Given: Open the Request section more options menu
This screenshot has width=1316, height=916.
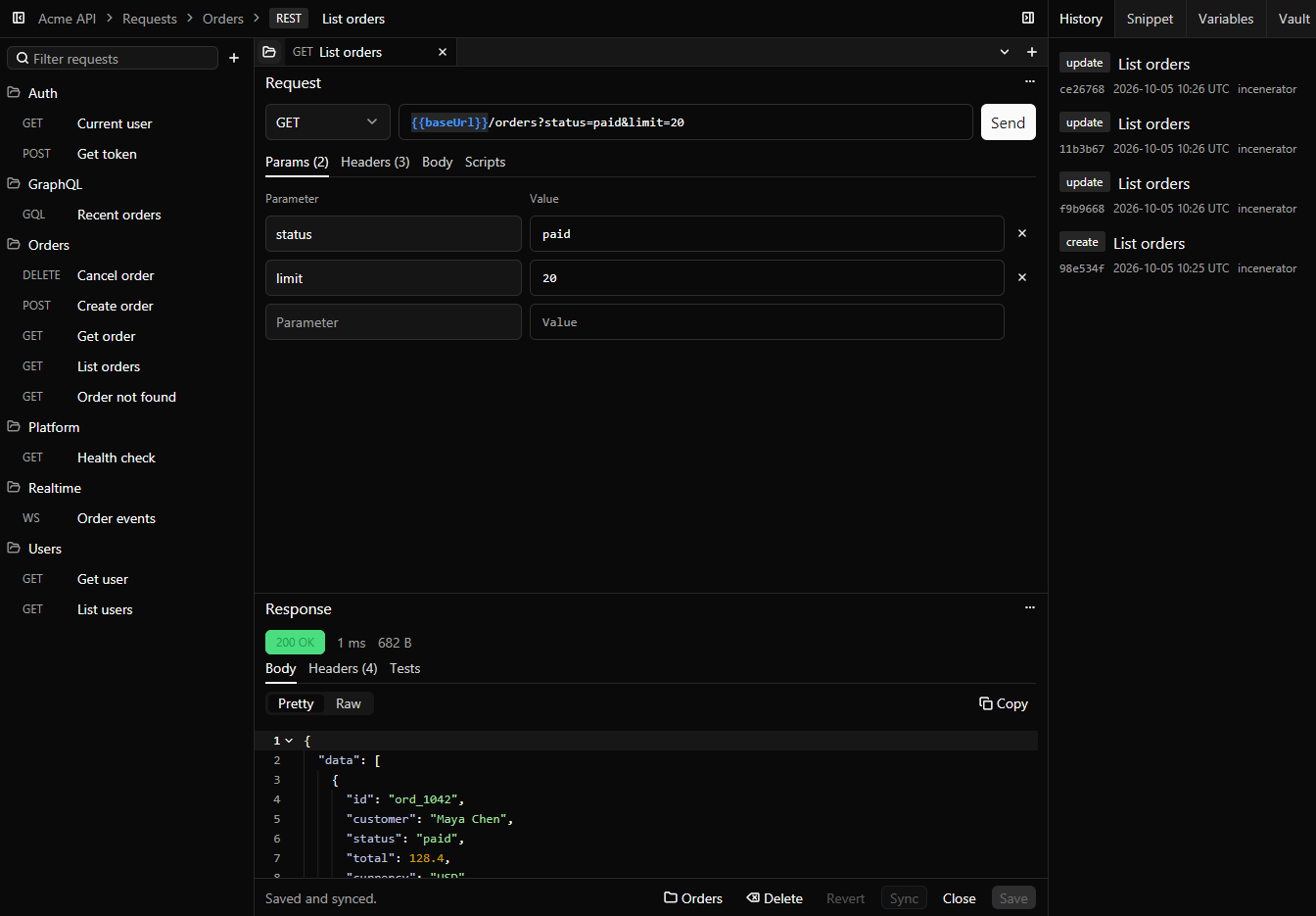Looking at the screenshot, I should click(x=1030, y=82).
